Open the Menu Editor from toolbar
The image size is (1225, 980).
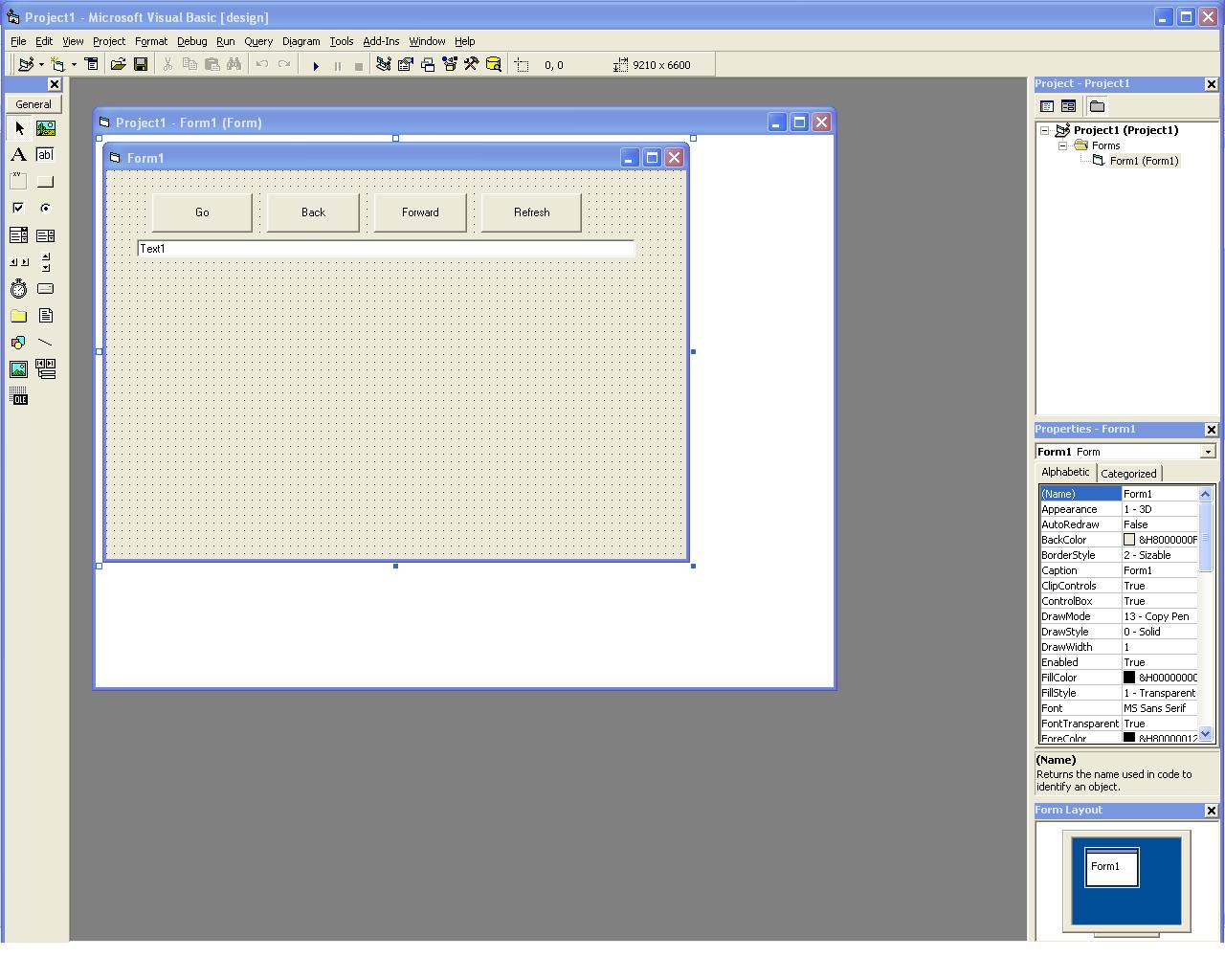pyautogui.click(x=92, y=65)
